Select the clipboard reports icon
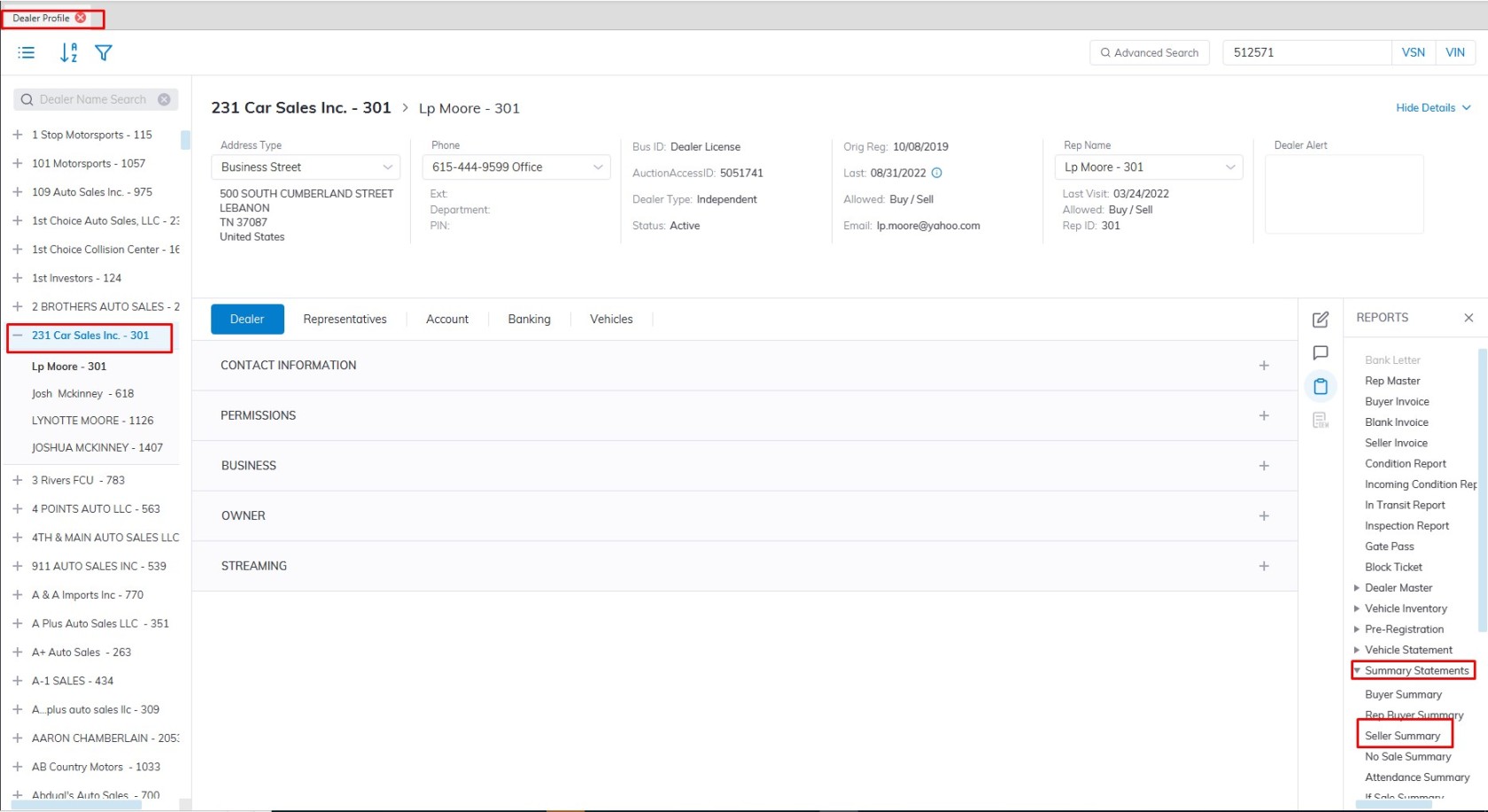Screen dimensions: 1488x812 pyautogui.click(x=1320, y=386)
